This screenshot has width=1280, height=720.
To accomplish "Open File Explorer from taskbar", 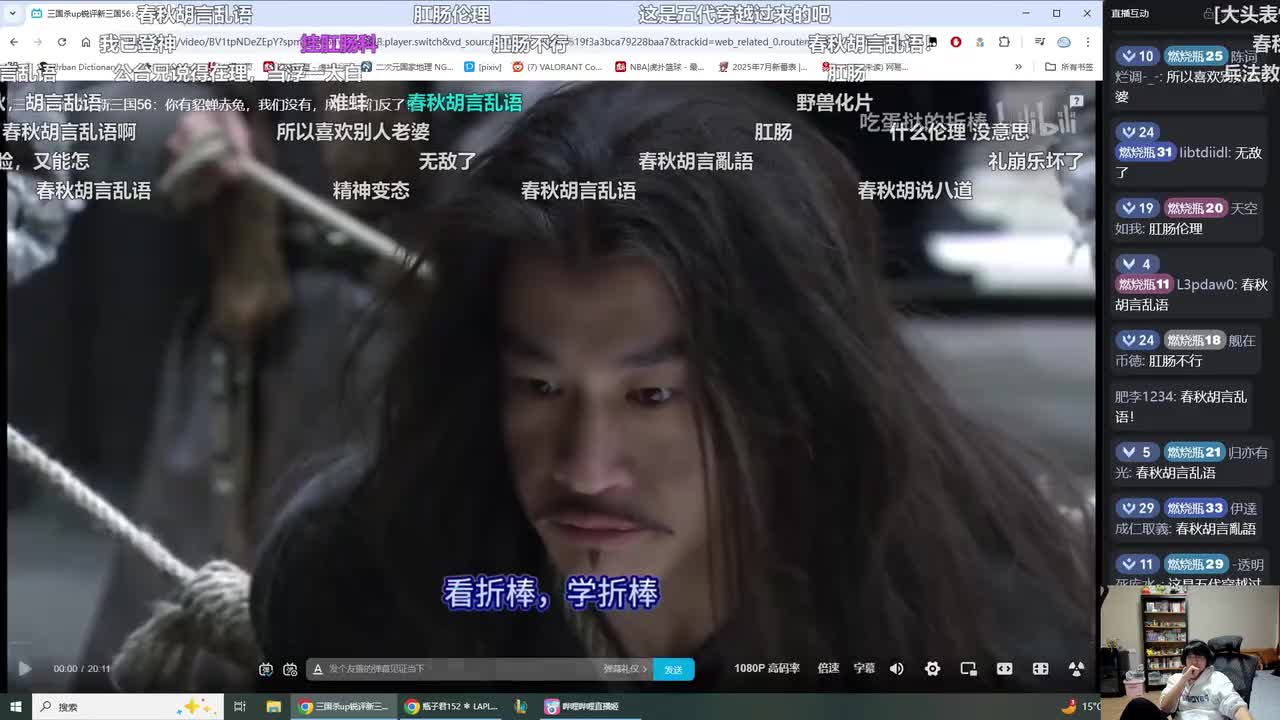I will 273,706.
